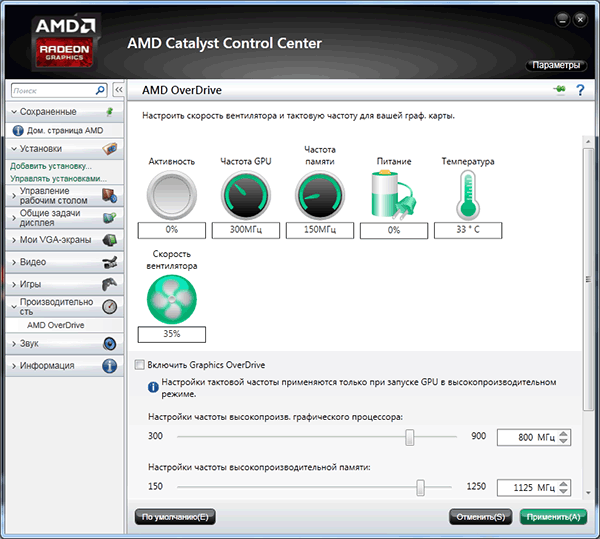Click the Производительность gauge icon
600x539 pixels.
(110, 306)
